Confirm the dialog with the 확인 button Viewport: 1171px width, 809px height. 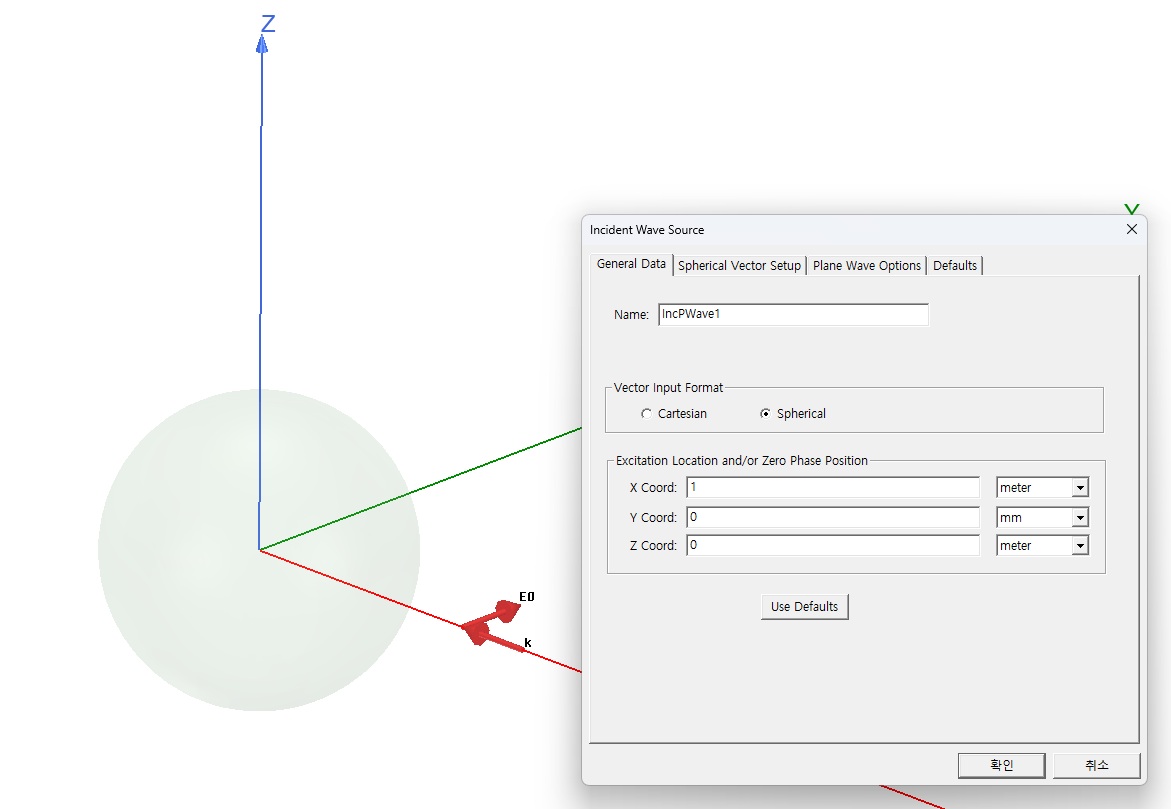(x=1001, y=765)
